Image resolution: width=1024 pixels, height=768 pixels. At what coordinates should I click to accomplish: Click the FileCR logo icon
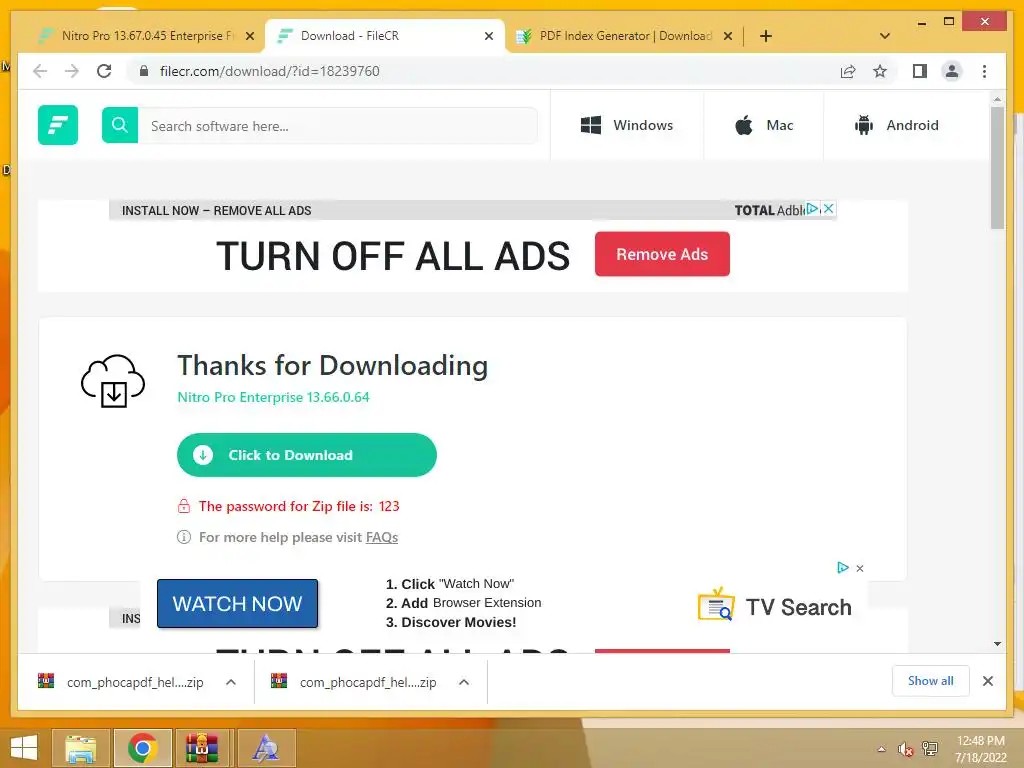click(57, 125)
